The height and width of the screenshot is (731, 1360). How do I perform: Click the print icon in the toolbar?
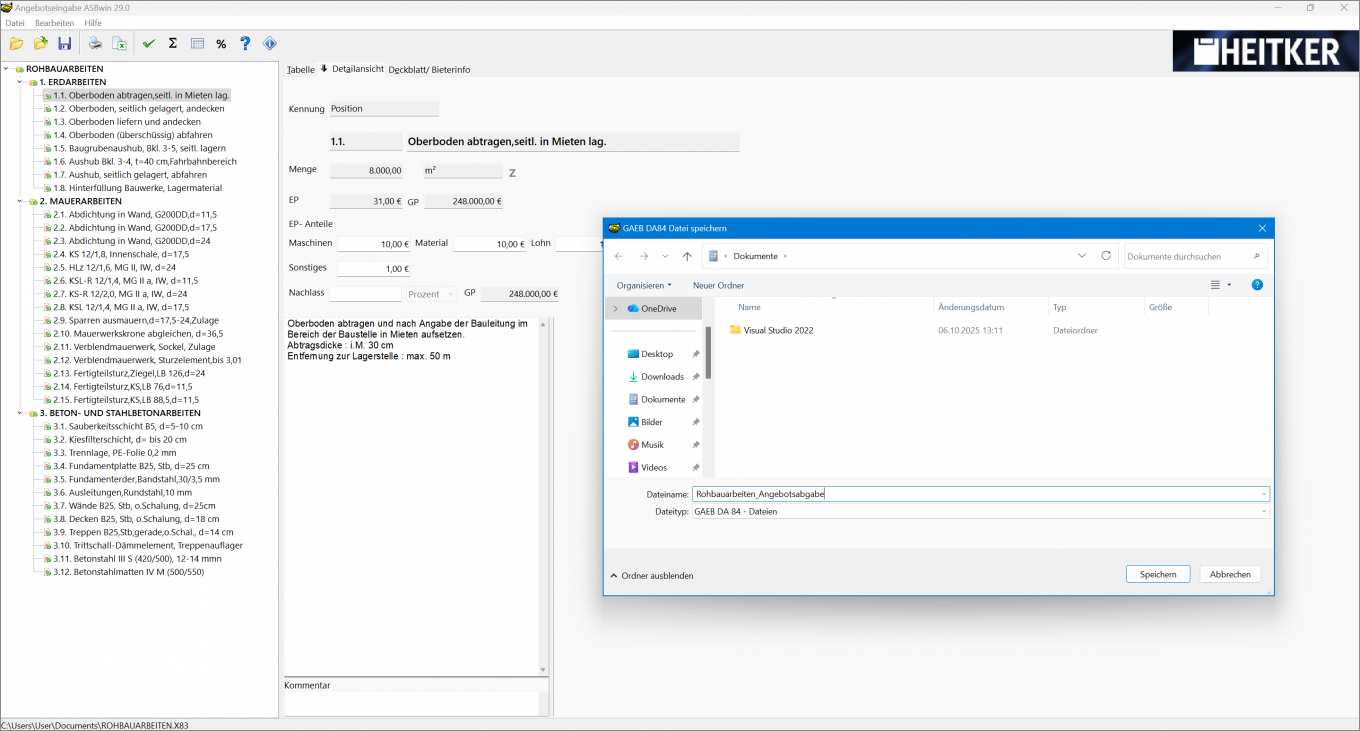[x=95, y=43]
